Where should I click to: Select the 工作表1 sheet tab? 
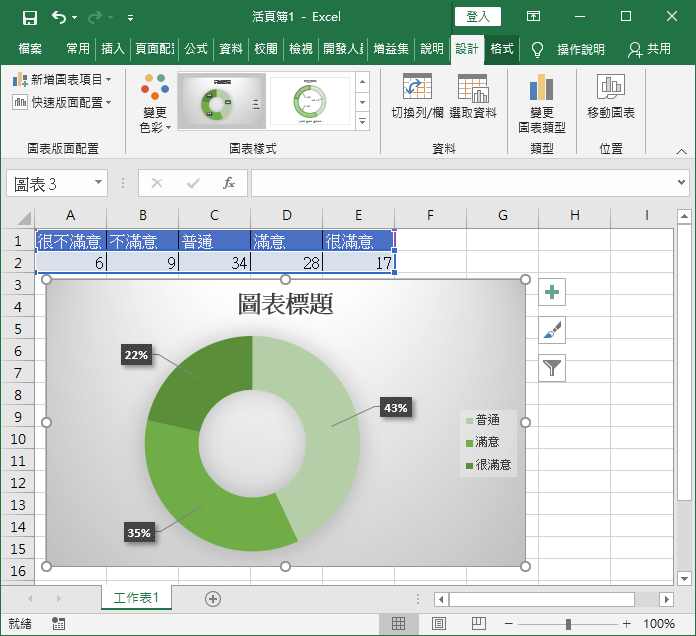coord(136,598)
